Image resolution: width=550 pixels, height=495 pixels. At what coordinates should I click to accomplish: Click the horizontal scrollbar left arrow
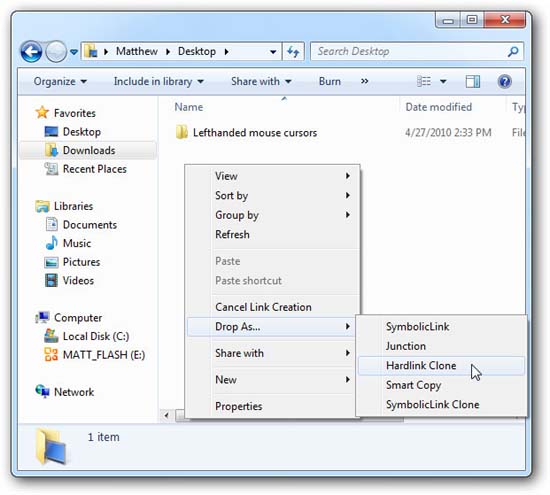[167, 416]
